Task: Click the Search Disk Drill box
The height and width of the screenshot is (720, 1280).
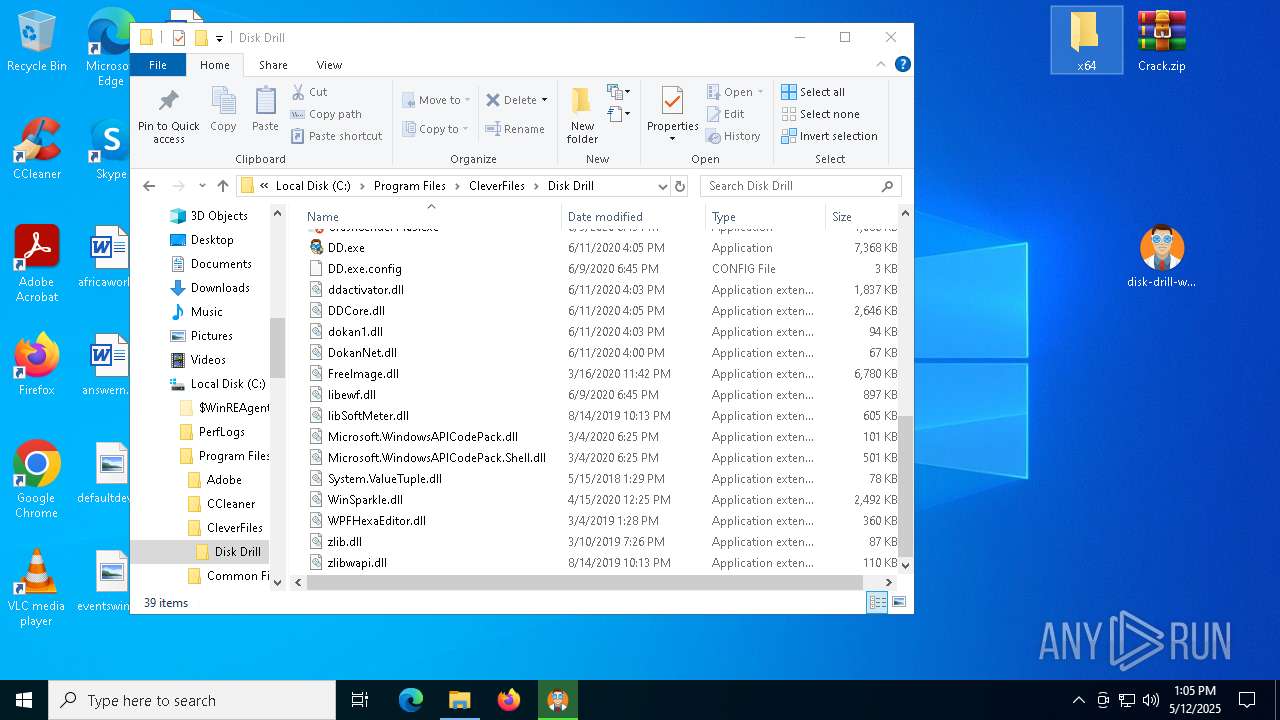Action: pyautogui.click(x=800, y=186)
